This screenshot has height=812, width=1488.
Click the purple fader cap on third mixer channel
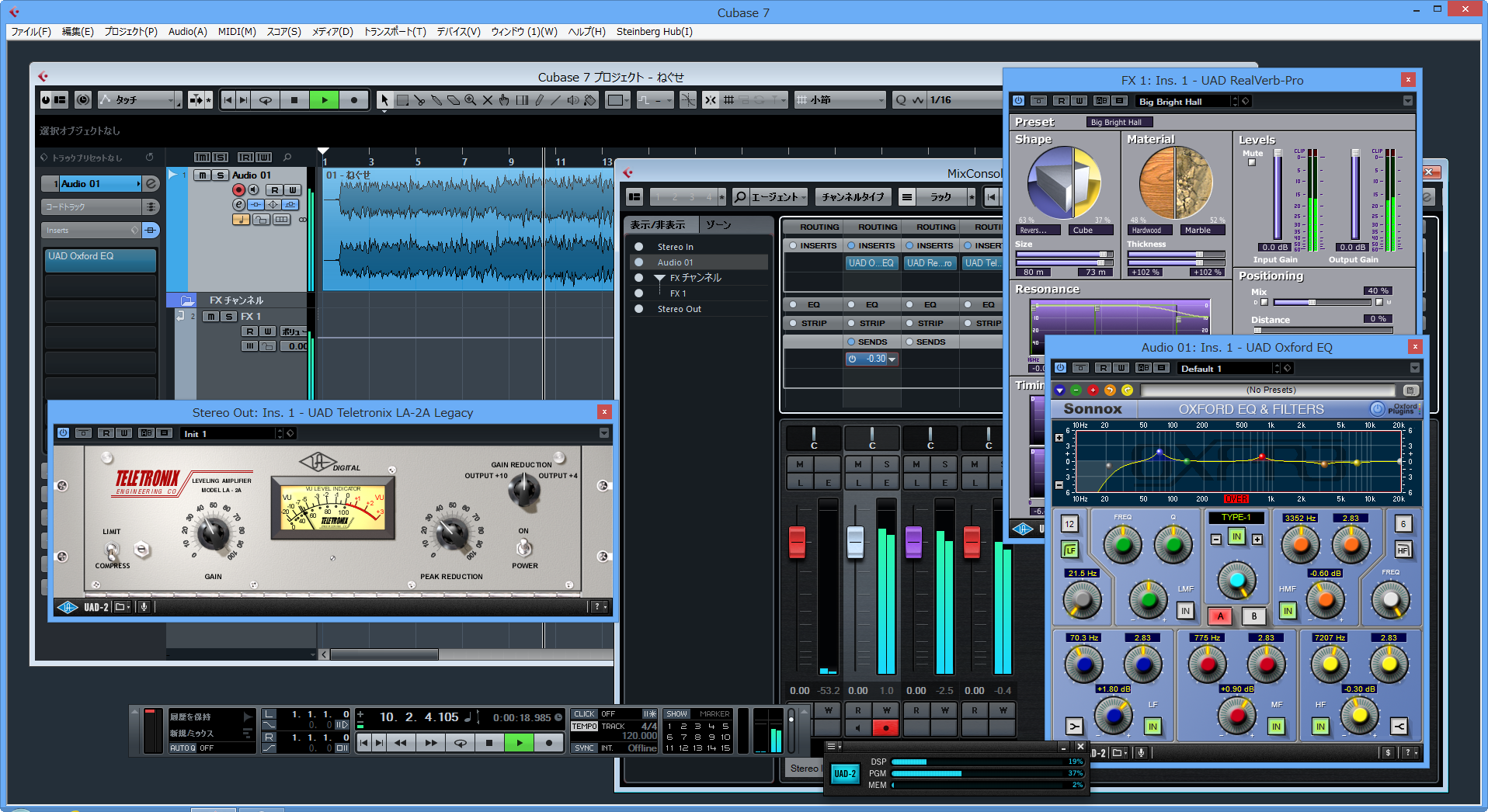[x=913, y=542]
